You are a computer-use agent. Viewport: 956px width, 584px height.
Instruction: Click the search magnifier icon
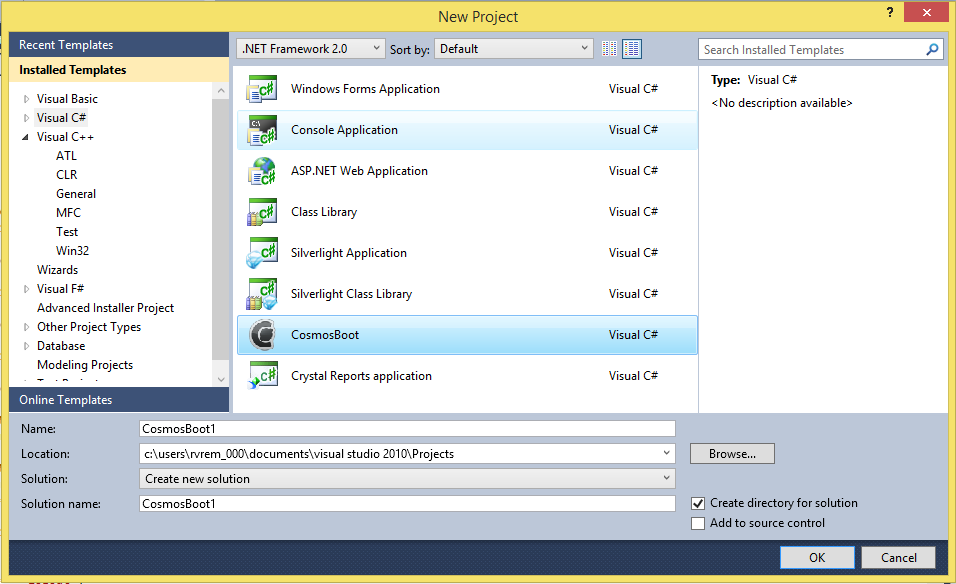(x=932, y=49)
